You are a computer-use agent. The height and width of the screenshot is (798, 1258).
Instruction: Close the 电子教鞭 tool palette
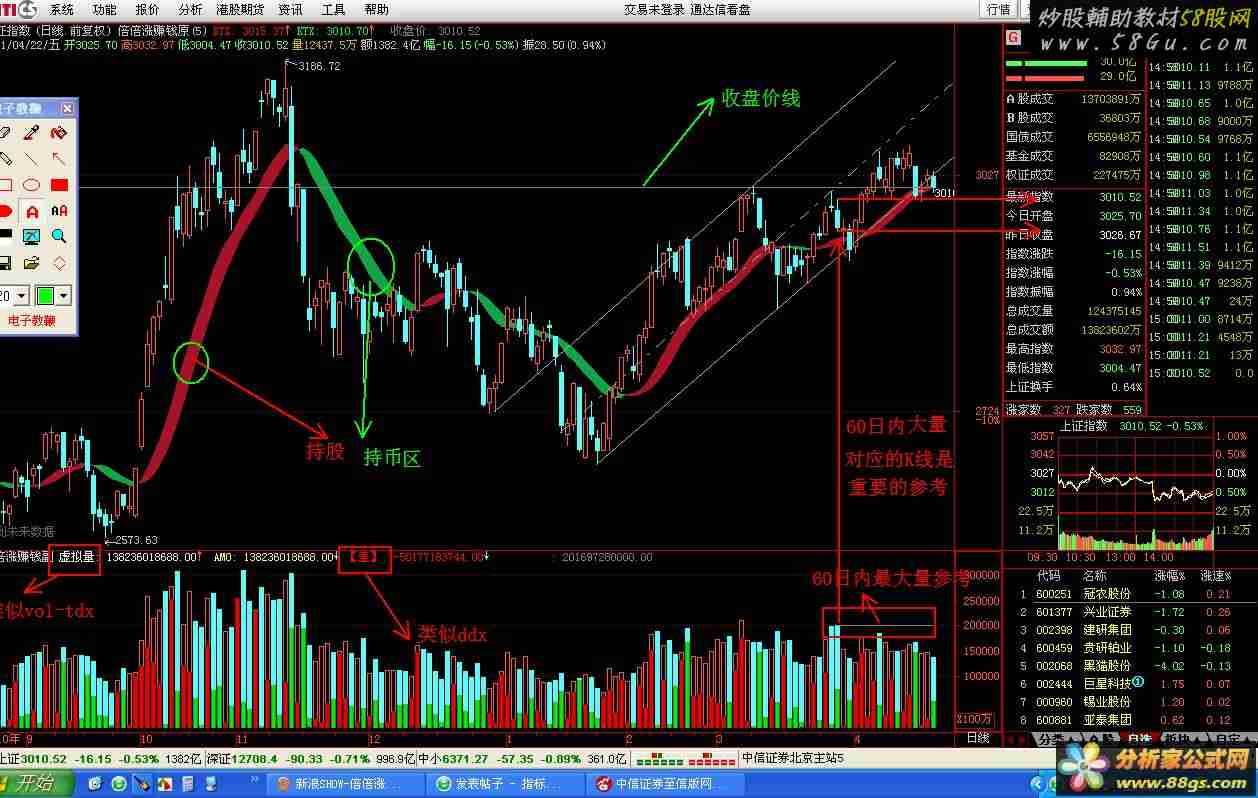point(67,108)
